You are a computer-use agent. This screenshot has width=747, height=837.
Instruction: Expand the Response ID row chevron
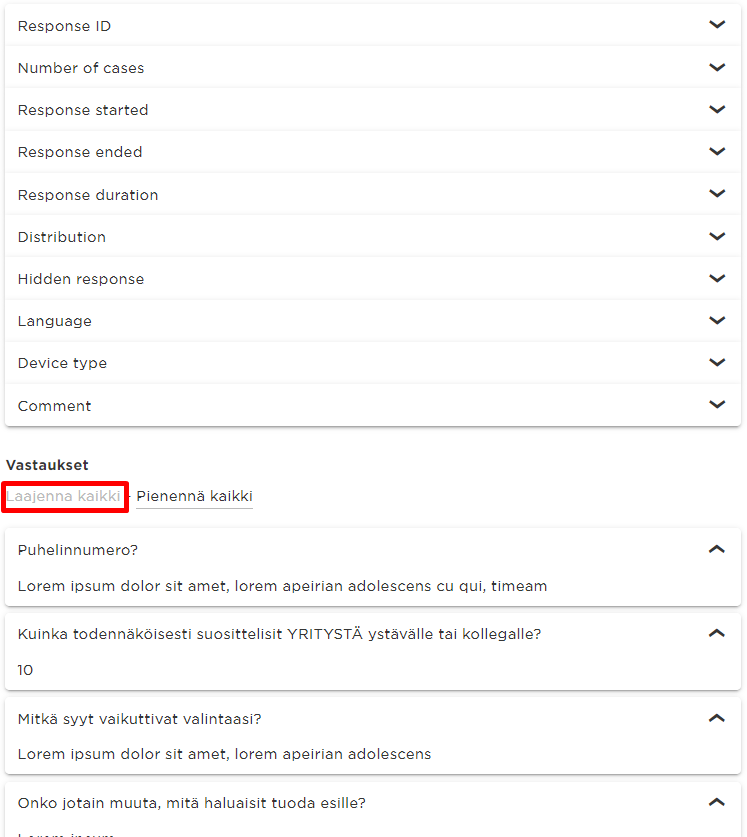click(717, 25)
